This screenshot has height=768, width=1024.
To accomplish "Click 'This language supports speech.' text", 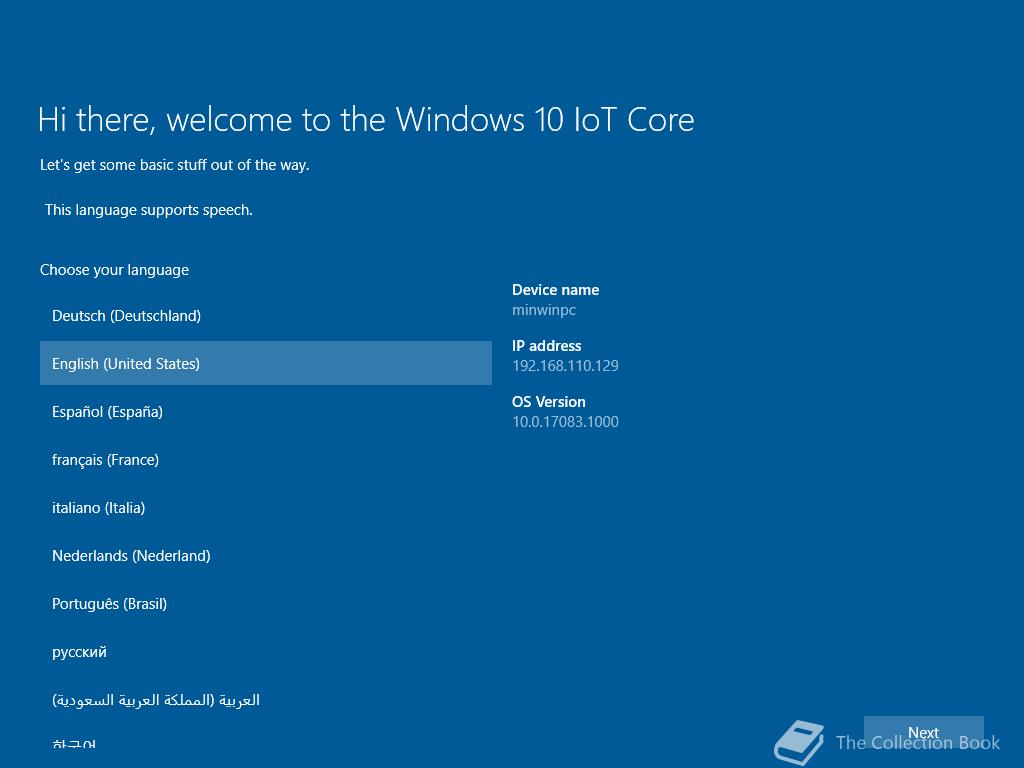I will pos(148,210).
